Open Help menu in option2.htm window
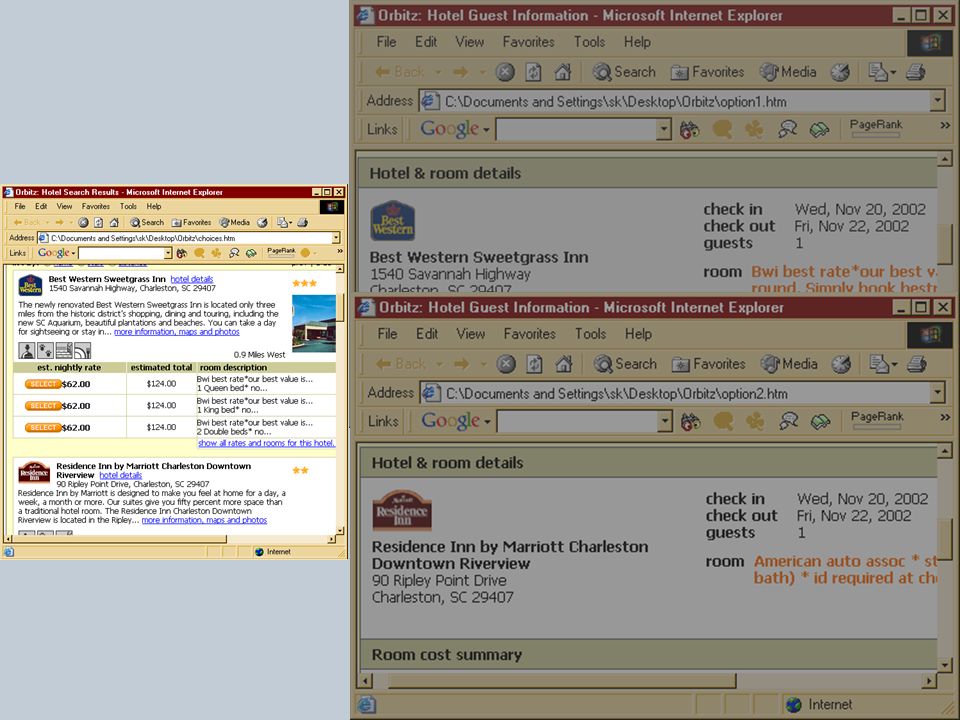Viewport: 960px width, 720px height. [638, 334]
